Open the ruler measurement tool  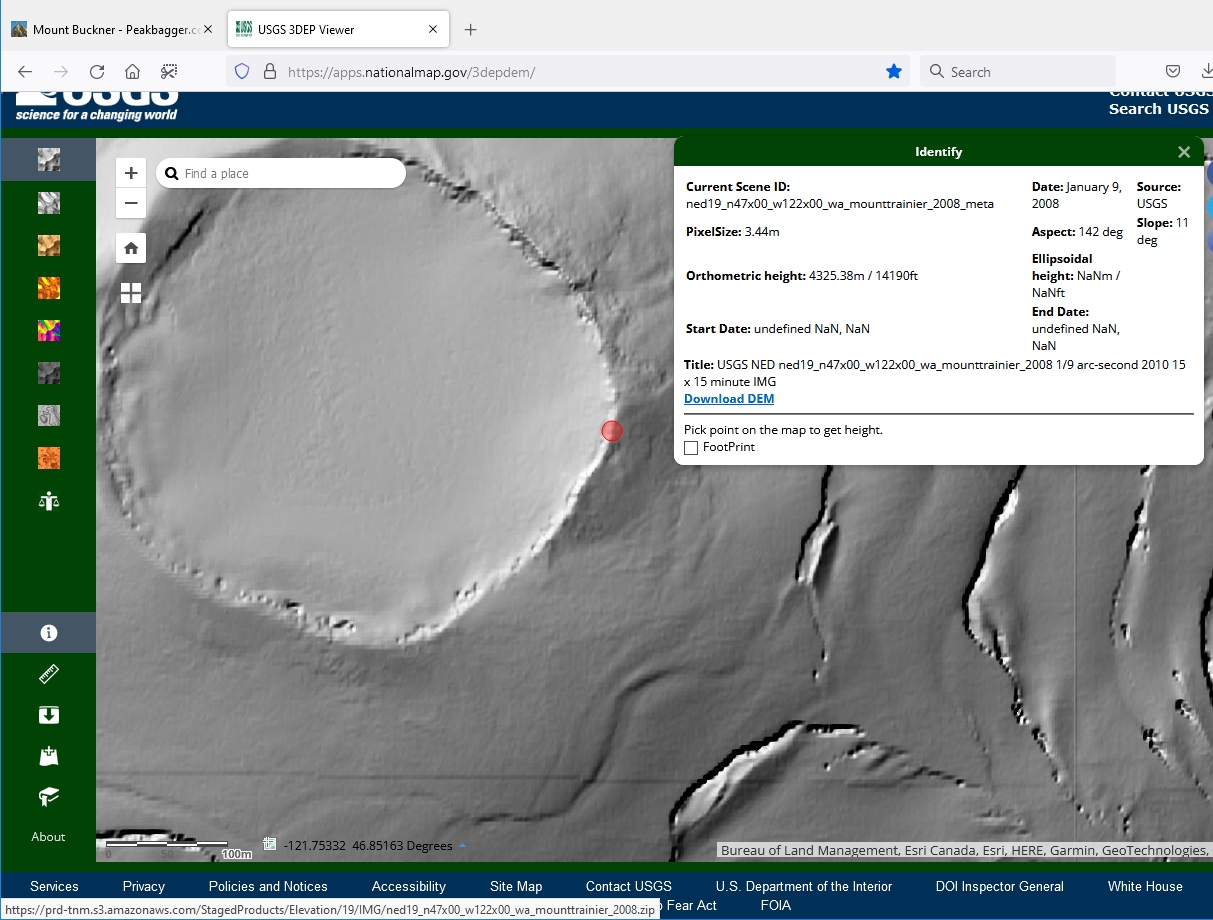tap(48, 675)
